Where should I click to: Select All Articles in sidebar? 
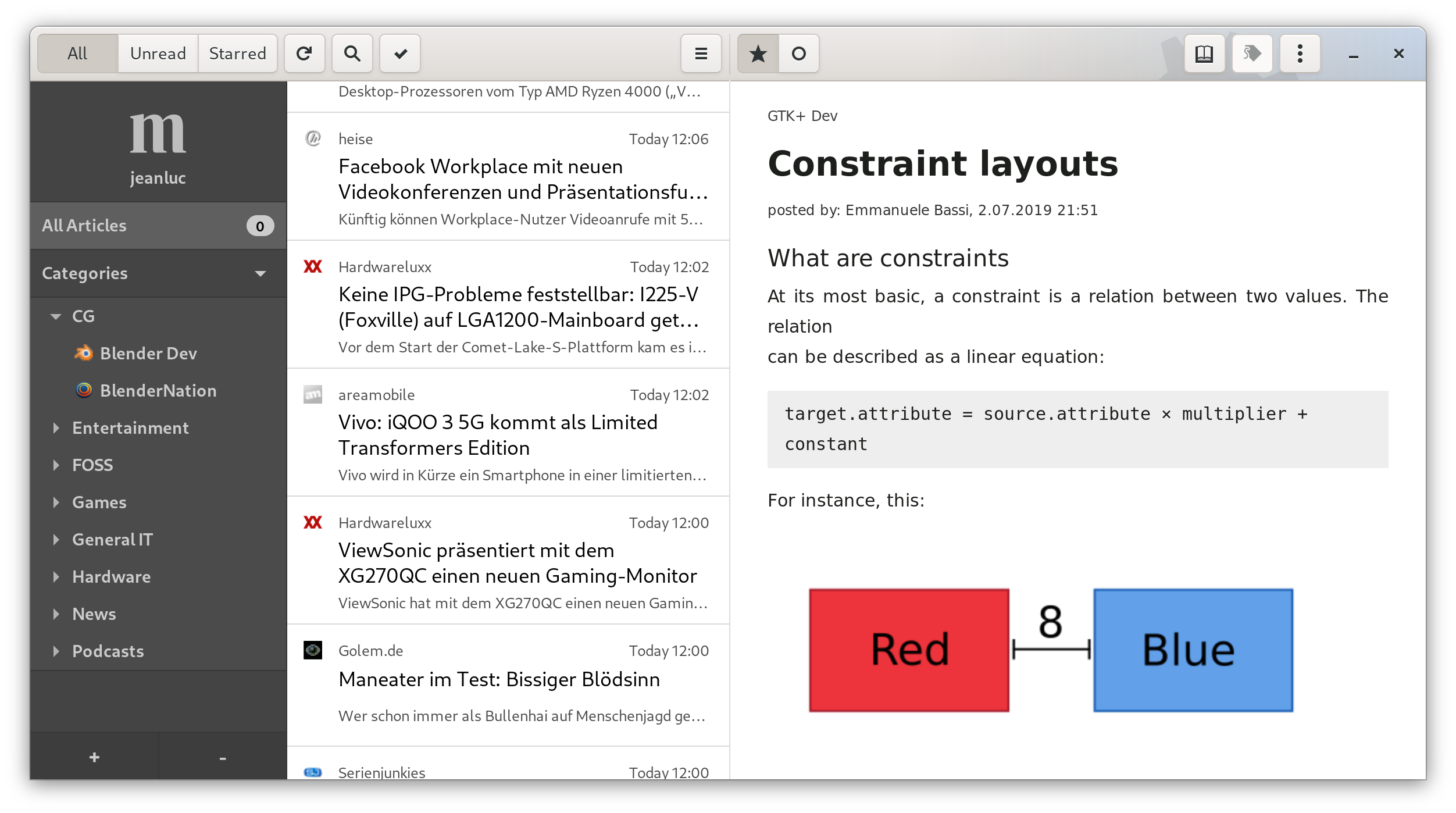pos(158,226)
